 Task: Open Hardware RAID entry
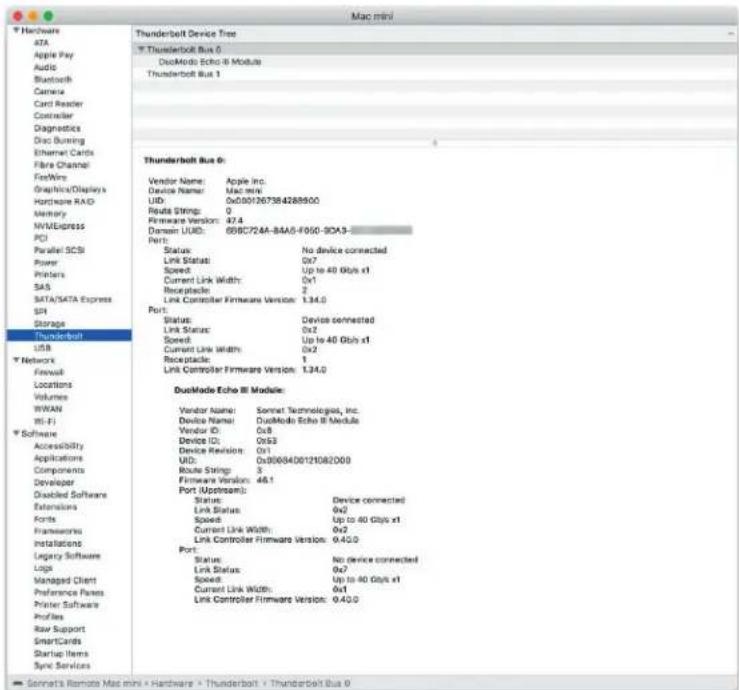tap(64, 201)
